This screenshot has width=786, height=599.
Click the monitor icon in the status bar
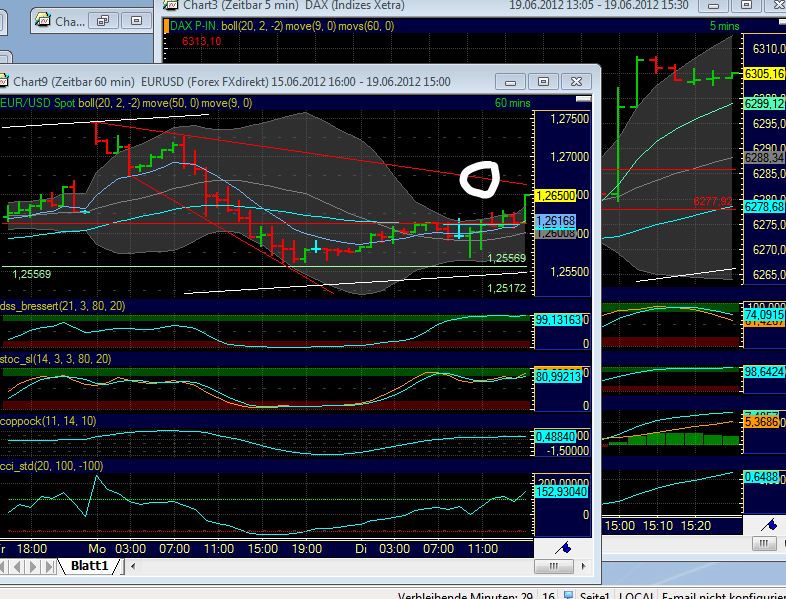click(568, 595)
